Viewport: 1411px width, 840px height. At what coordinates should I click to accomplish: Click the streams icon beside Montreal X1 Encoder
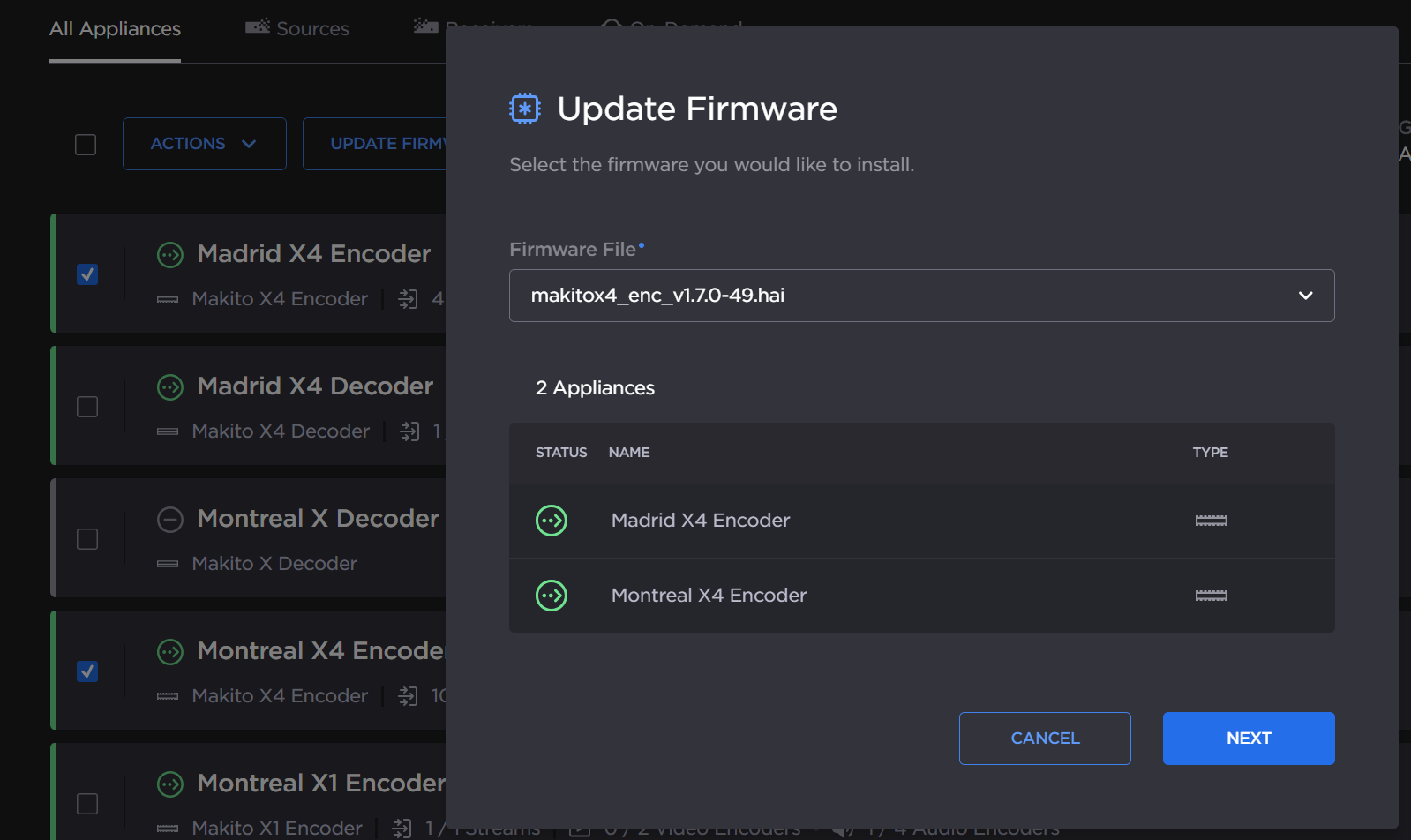click(402, 827)
